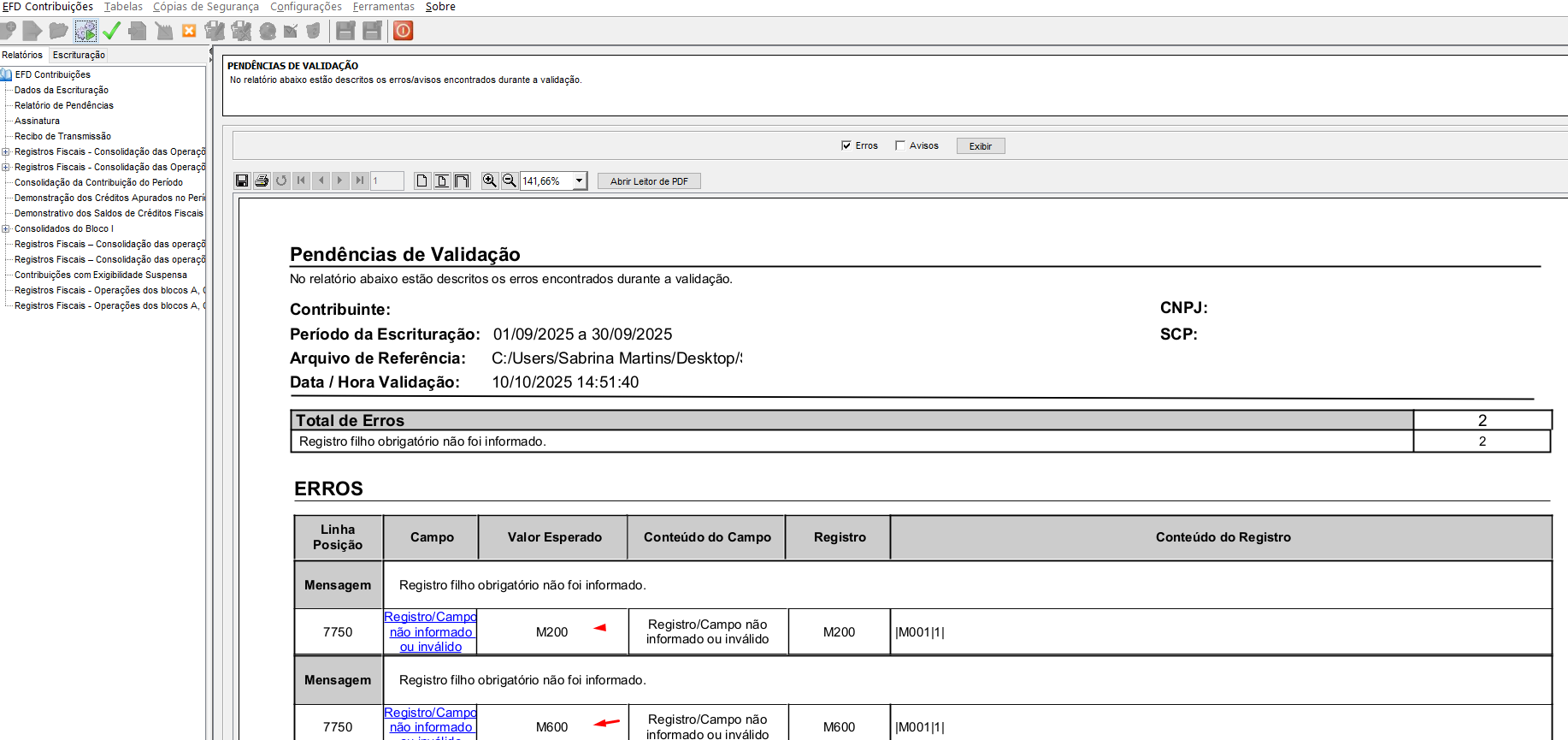The height and width of the screenshot is (740, 1568).
Task: Click the Exibir button
Action: tap(981, 146)
